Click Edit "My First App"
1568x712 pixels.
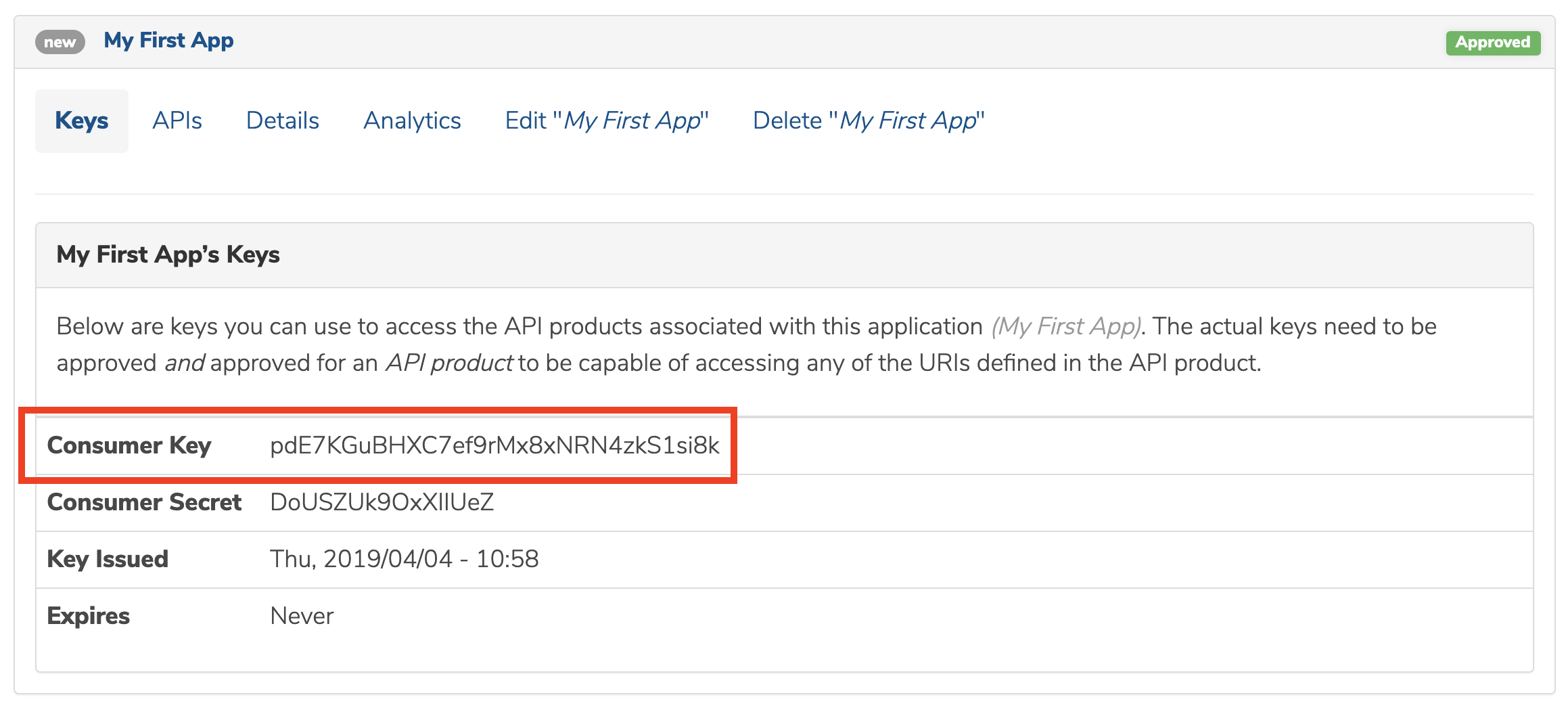(606, 120)
